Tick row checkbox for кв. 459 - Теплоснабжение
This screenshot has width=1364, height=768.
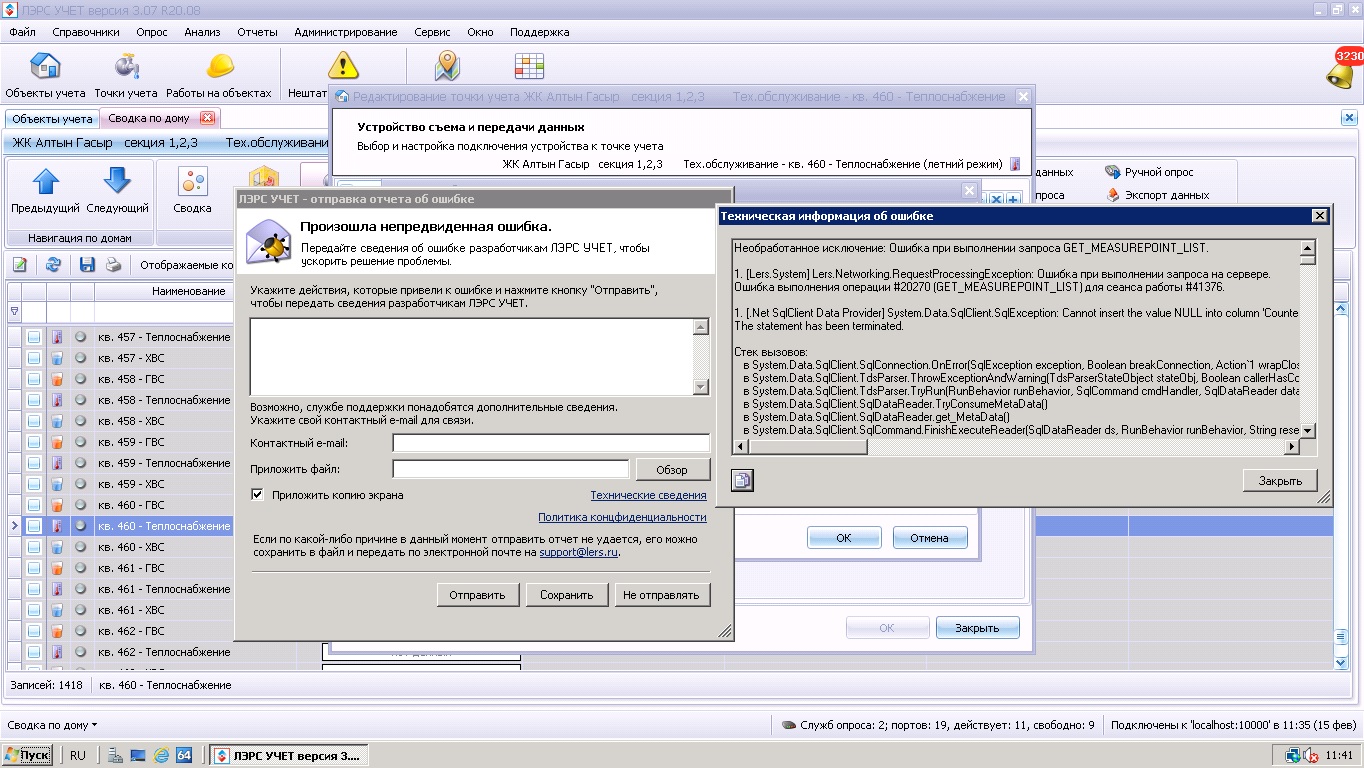(34, 463)
